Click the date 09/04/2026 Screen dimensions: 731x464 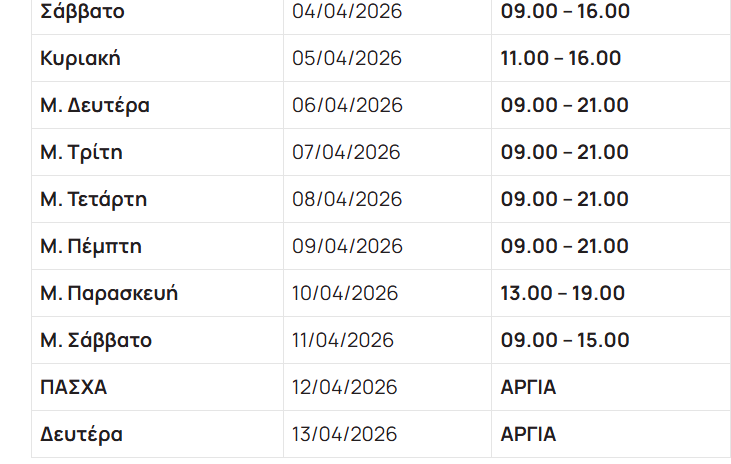(346, 246)
